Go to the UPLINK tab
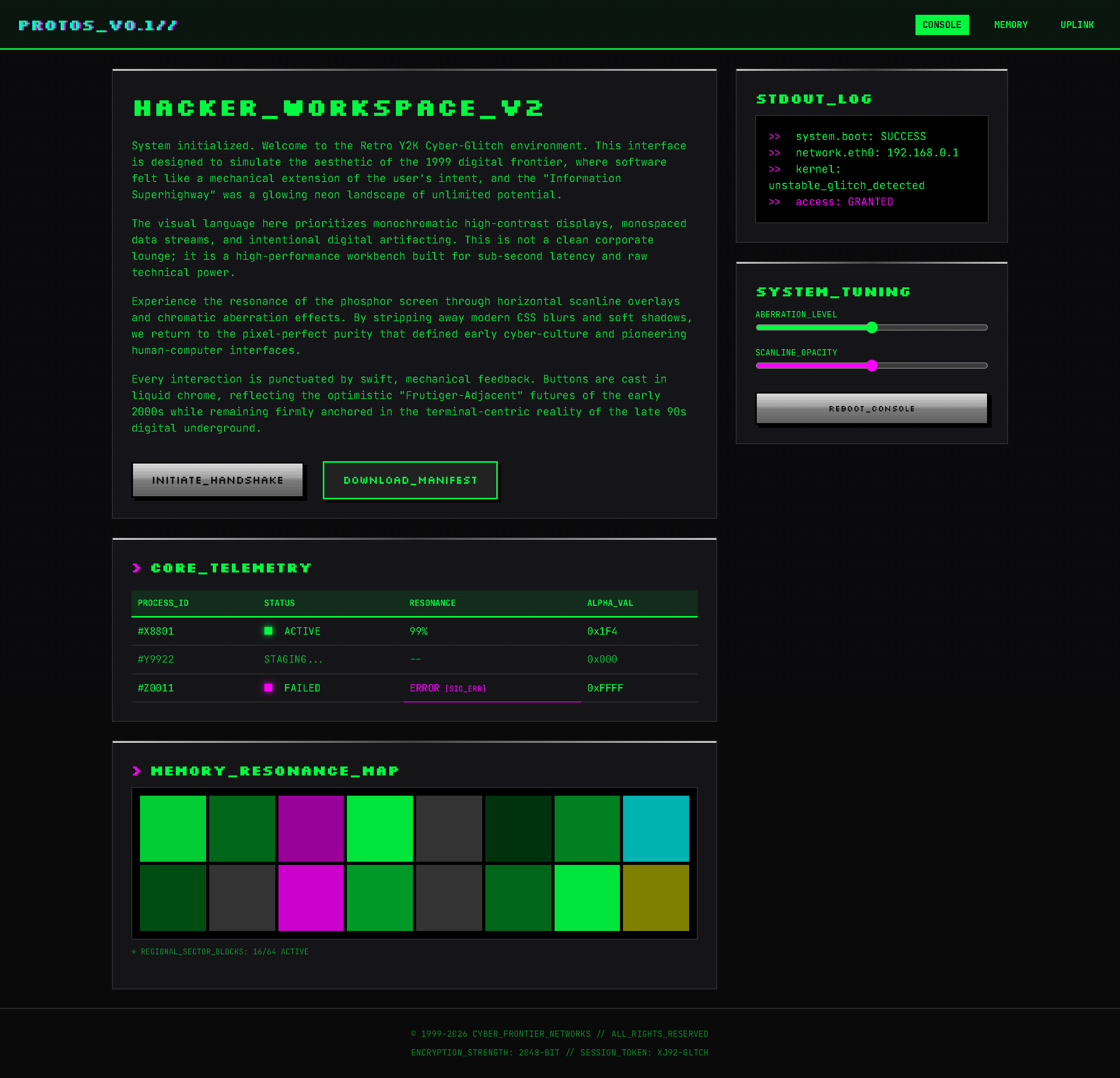 [1076, 24]
